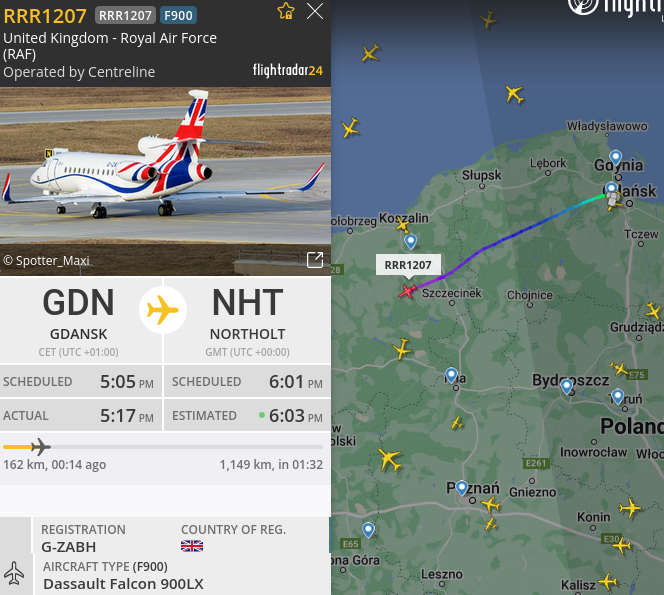
Task: Click the airport pin at Gdynia
Action: pos(615,158)
